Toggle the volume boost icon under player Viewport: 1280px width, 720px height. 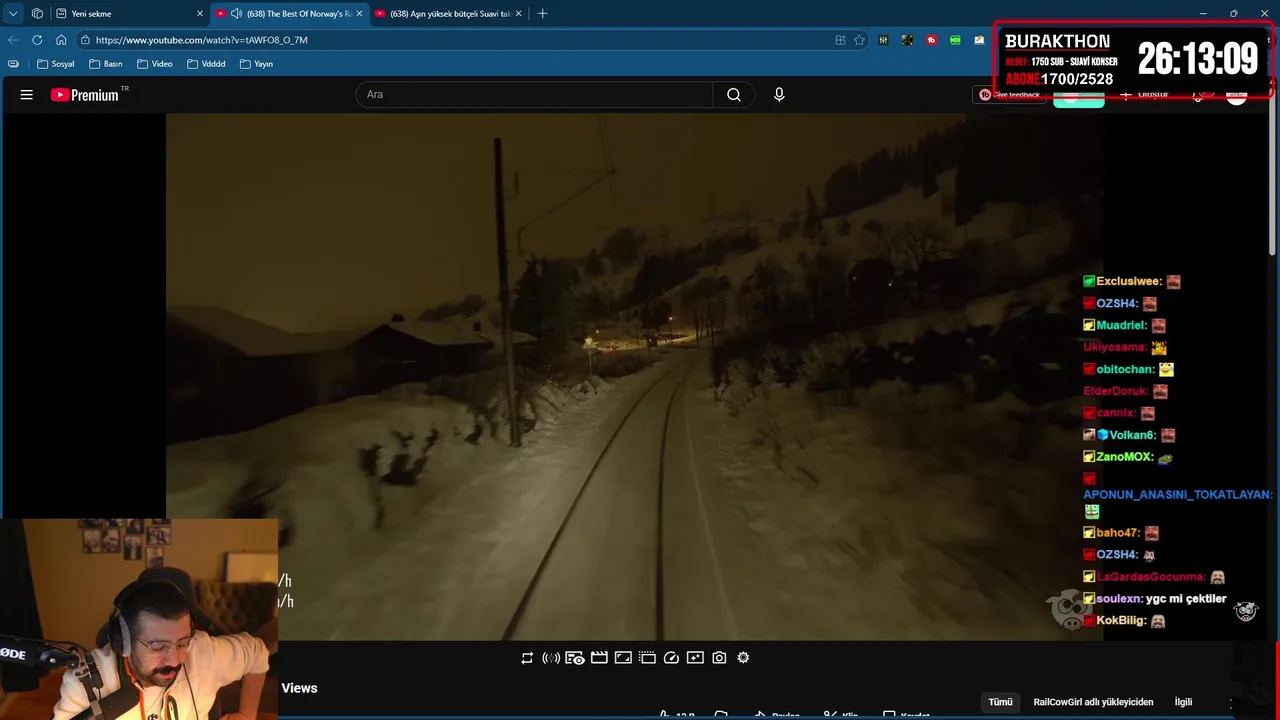551,658
